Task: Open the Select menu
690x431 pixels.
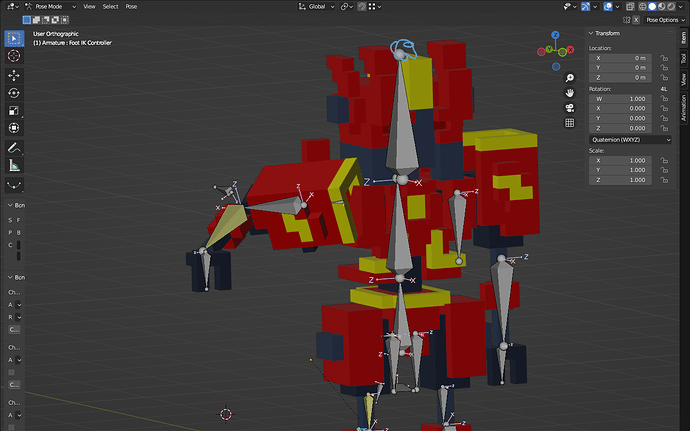Action: (x=110, y=7)
